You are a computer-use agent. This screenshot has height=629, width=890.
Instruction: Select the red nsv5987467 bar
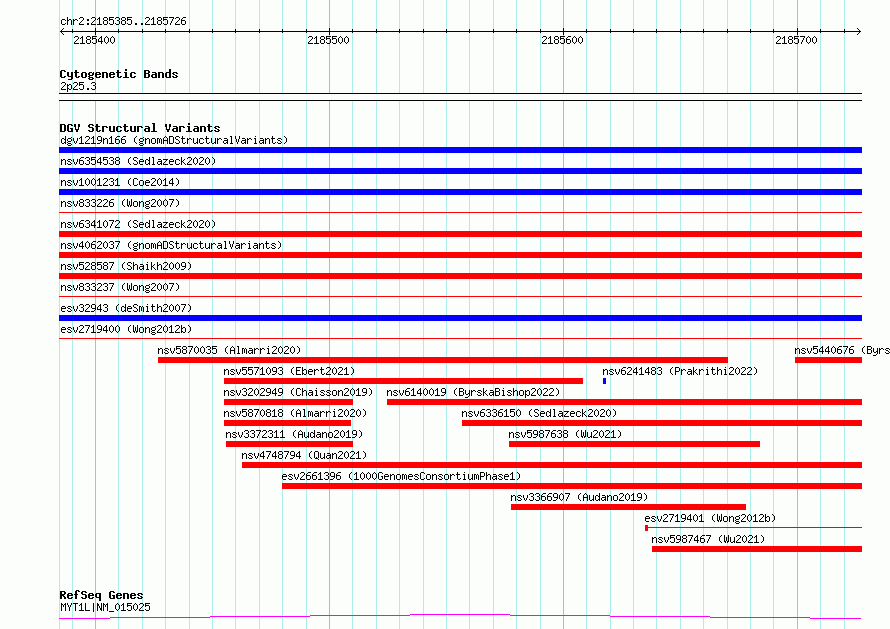(757, 549)
